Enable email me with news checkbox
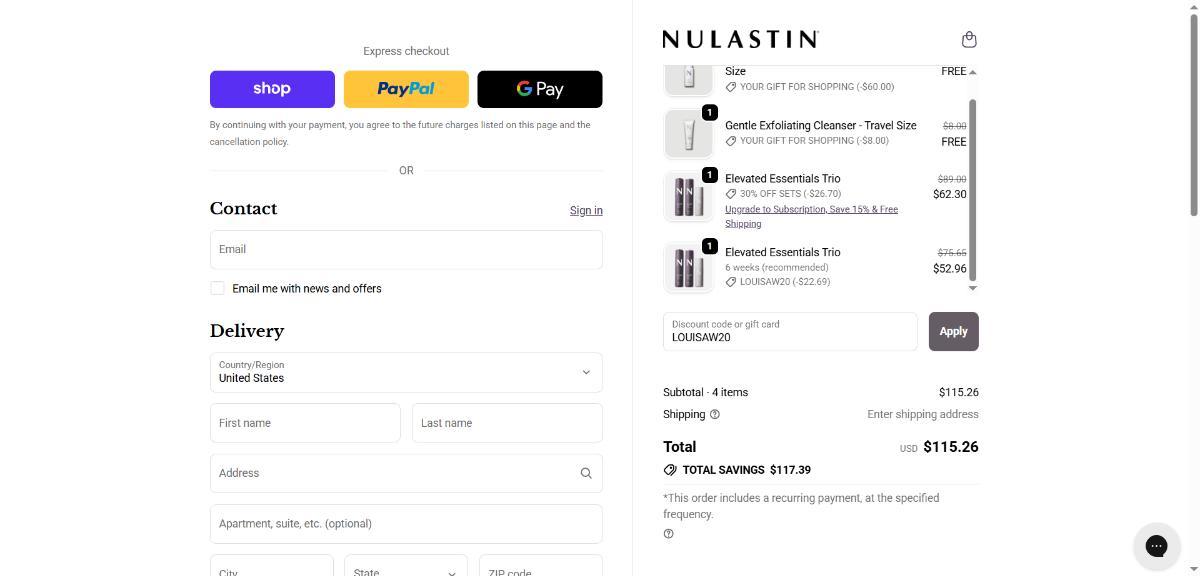This screenshot has width=1200, height=576. click(x=217, y=288)
